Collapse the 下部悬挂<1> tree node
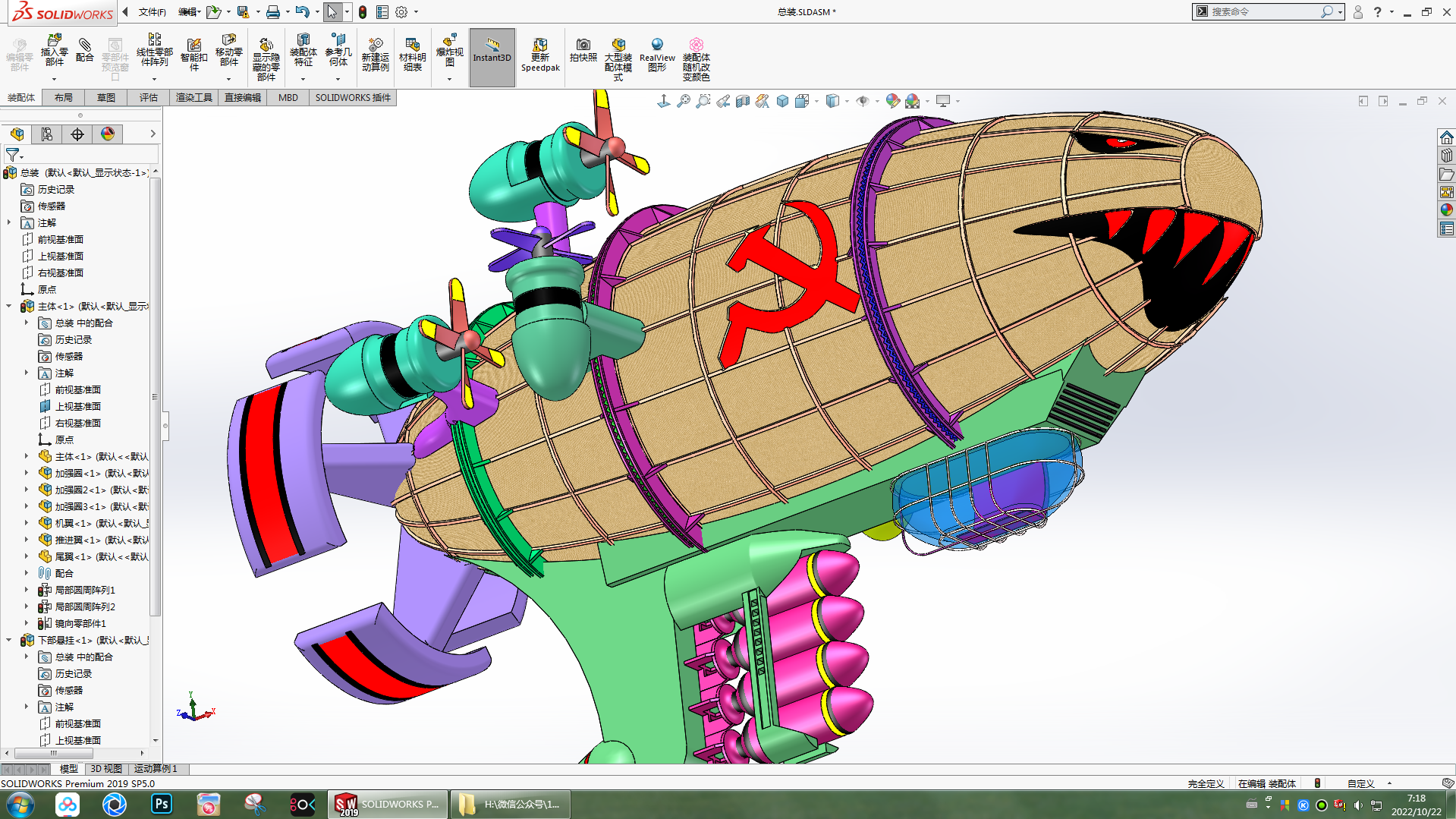The width and height of the screenshot is (1456, 819). [9, 640]
